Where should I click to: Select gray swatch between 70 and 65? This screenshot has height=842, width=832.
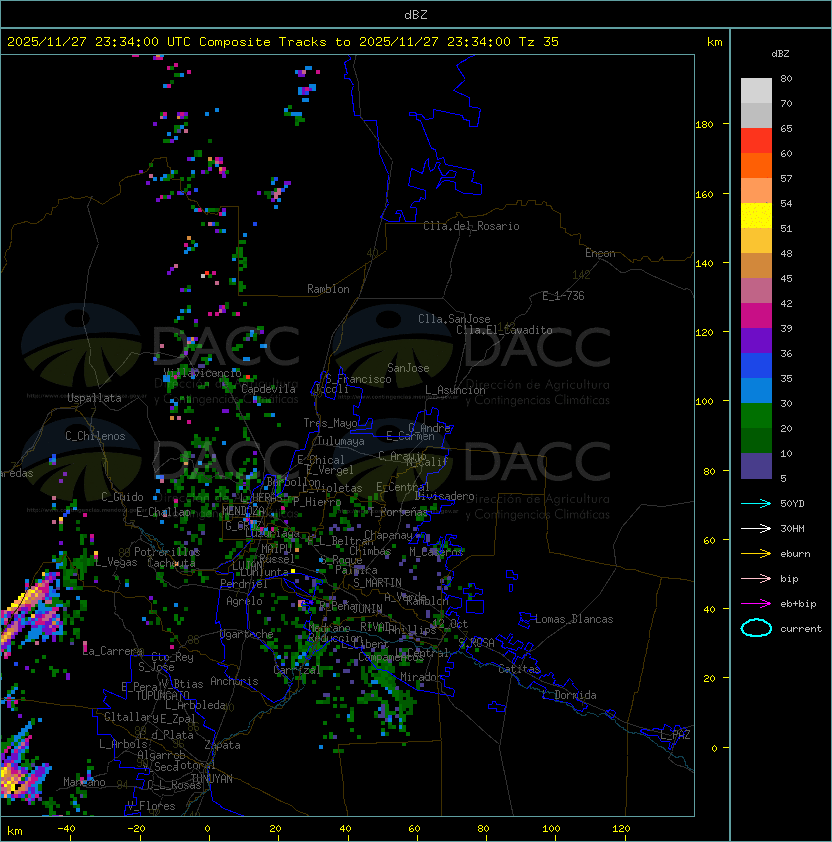click(756, 115)
